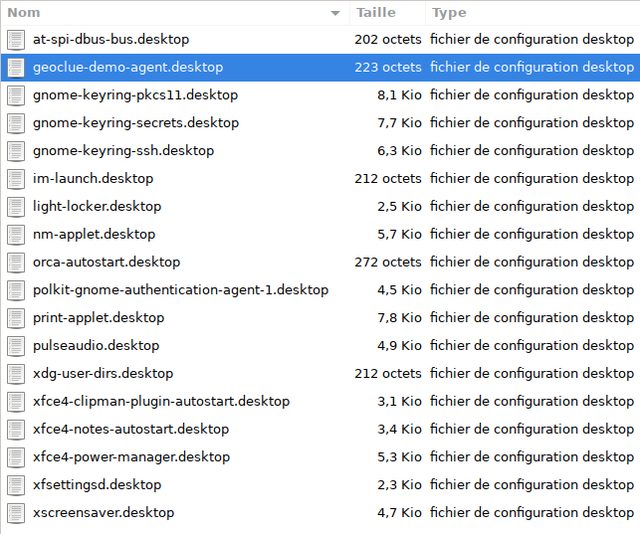Select the nm-applet.desktop file name
Image resolution: width=640 pixels, height=534 pixels.
tap(94, 234)
